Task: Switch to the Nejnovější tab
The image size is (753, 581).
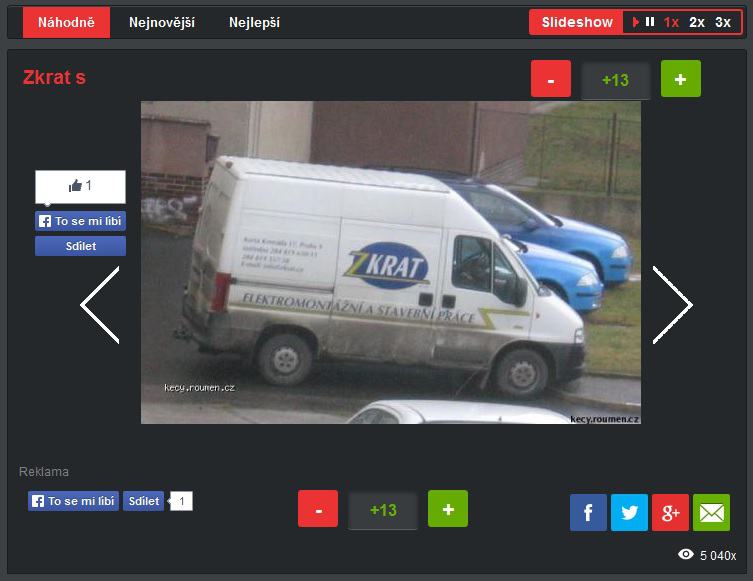Action: tap(162, 22)
